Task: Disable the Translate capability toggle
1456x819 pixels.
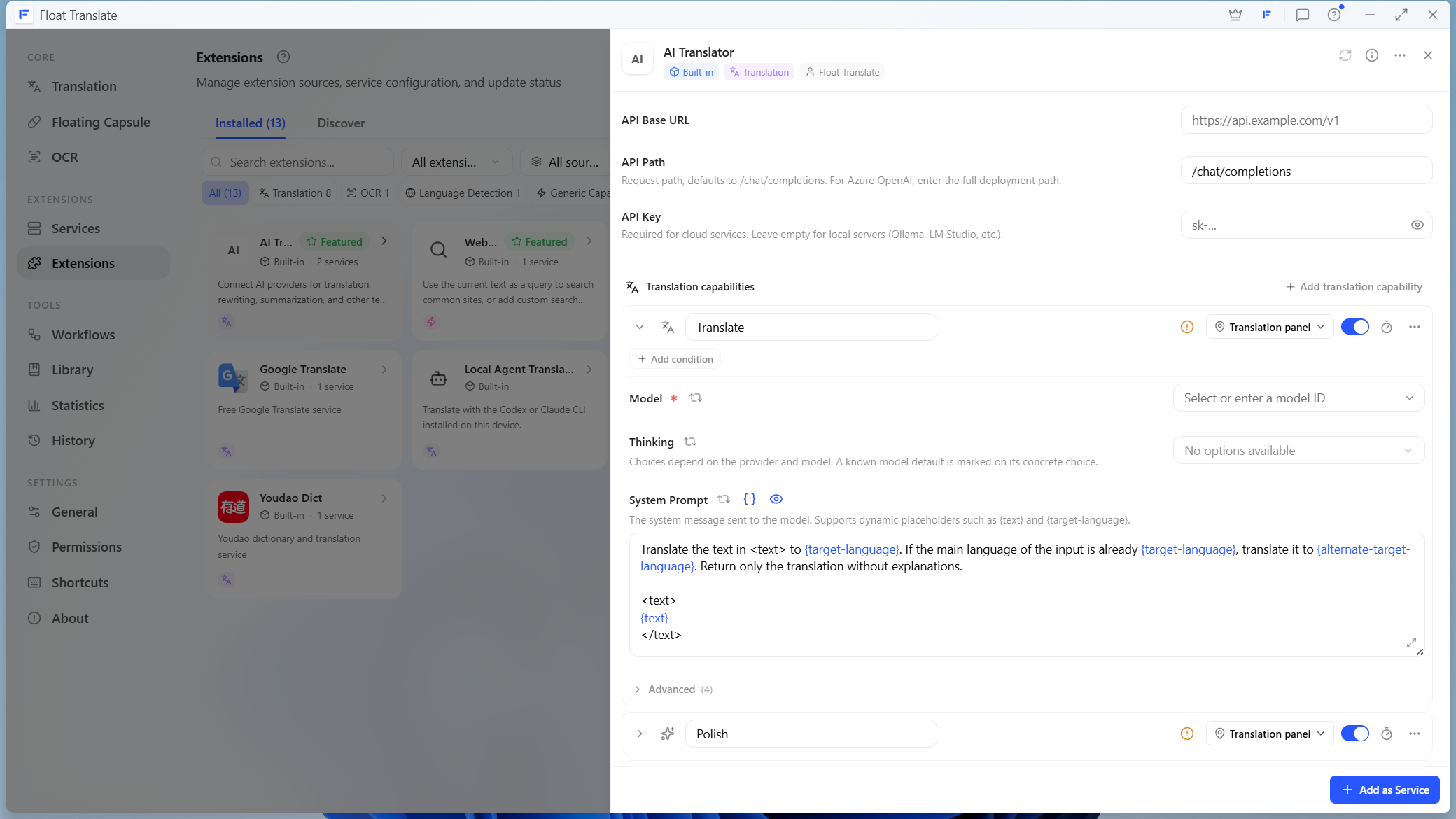Action: [1354, 327]
